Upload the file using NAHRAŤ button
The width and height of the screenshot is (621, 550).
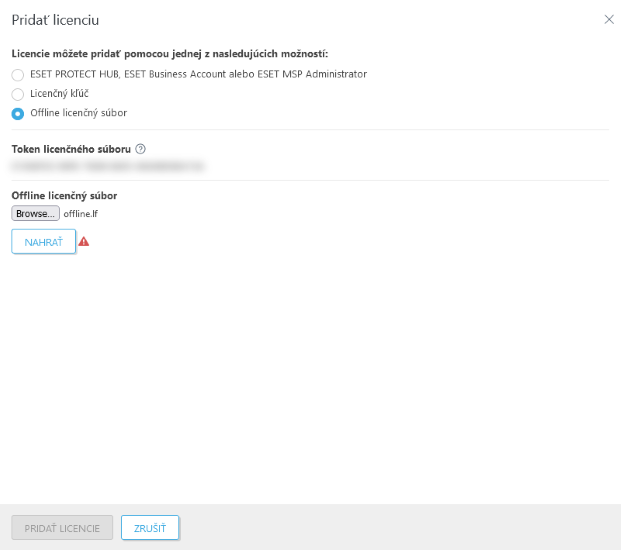click(x=44, y=242)
